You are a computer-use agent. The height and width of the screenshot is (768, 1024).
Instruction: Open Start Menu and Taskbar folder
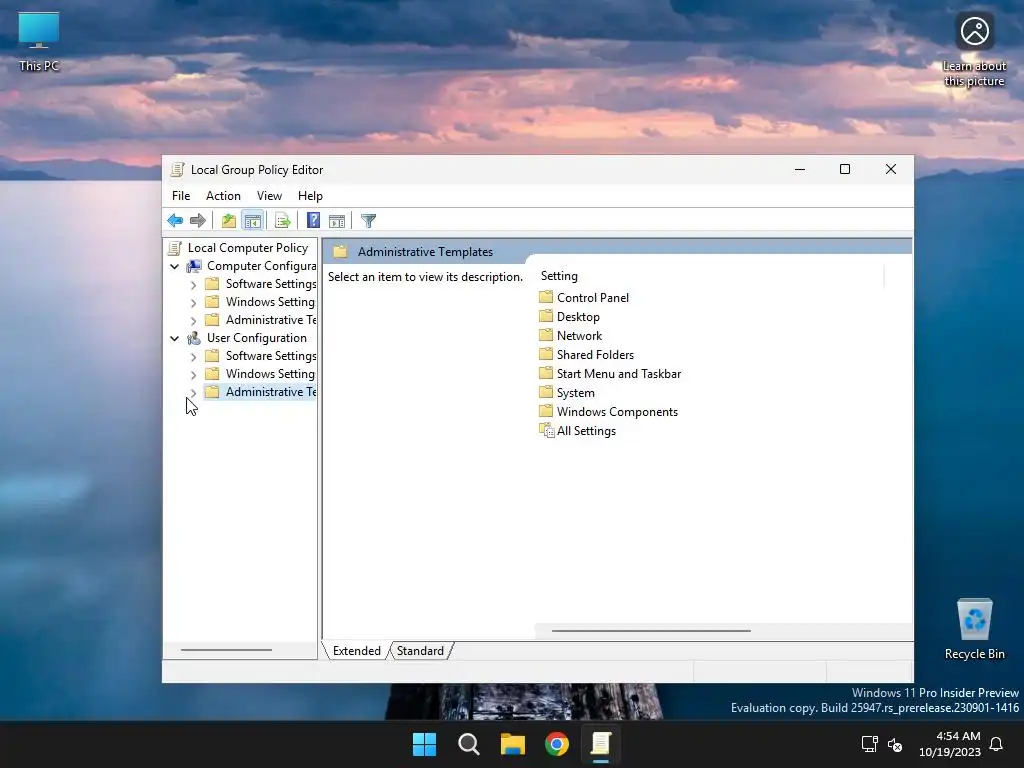coord(610,373)
